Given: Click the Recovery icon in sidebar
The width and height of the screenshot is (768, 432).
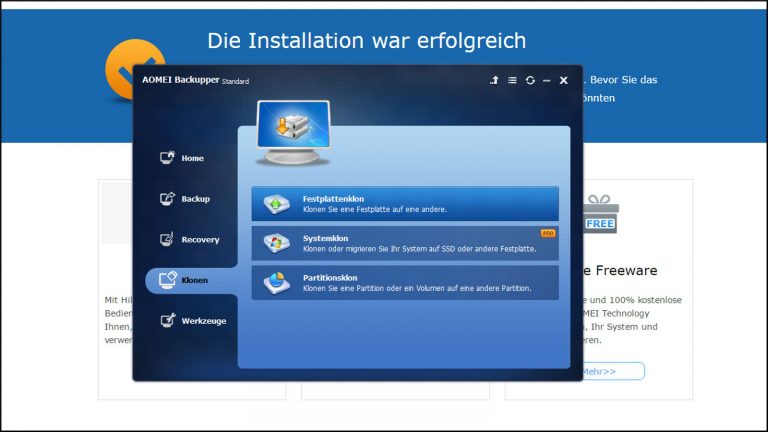Looking at the screenshot, I should pos(167,239).
